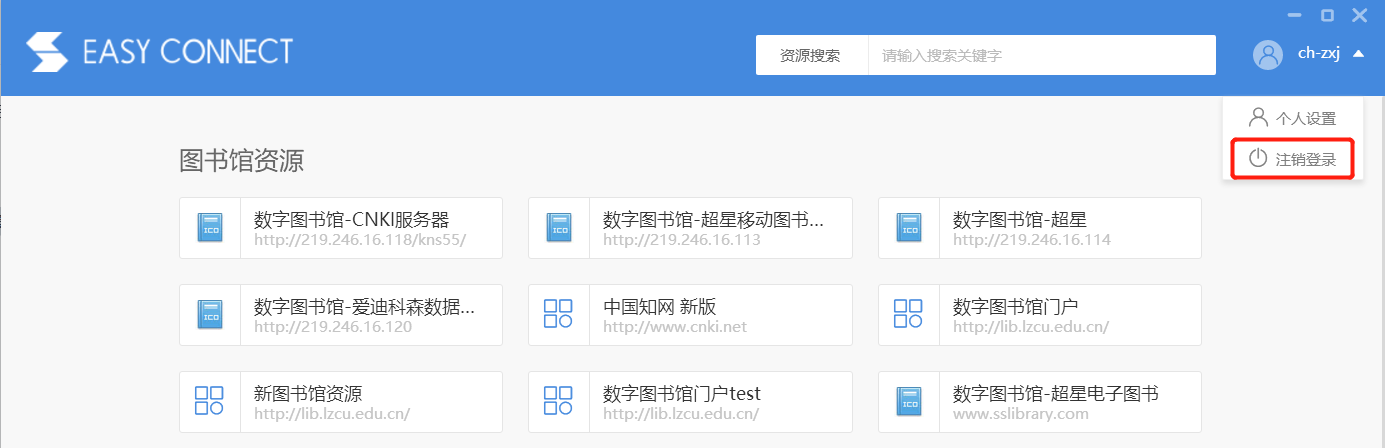This screenshot has height=448, width=1385.
Task: Open the 数字图书馆-超星电子图书 resource
Action: tap(1040, 402)
